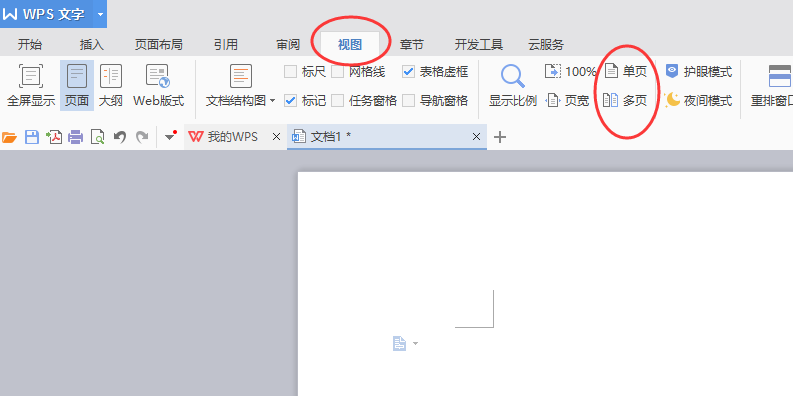
Task: Set zoom to 100%
Action: (570, 71)
